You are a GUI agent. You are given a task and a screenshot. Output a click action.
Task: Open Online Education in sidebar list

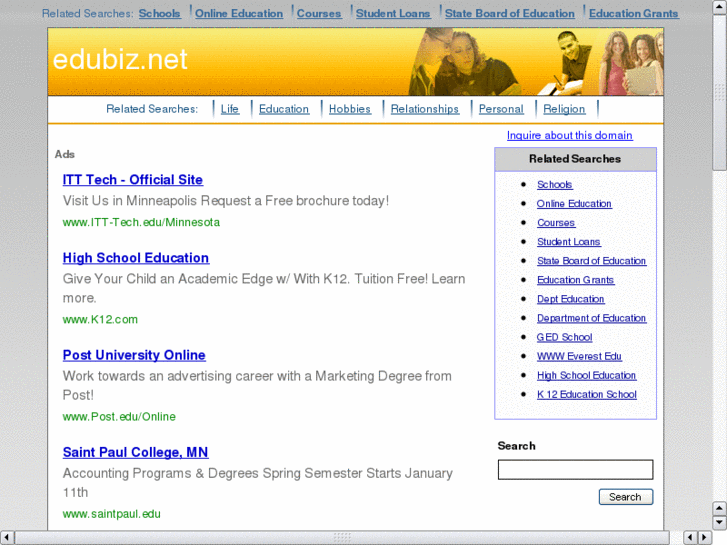coord(574,204)
